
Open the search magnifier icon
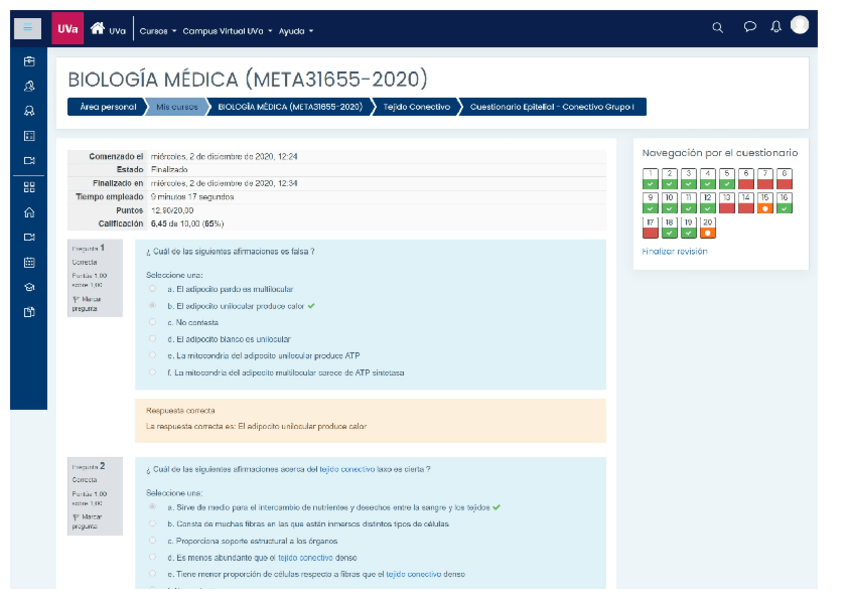coord(717,29)
